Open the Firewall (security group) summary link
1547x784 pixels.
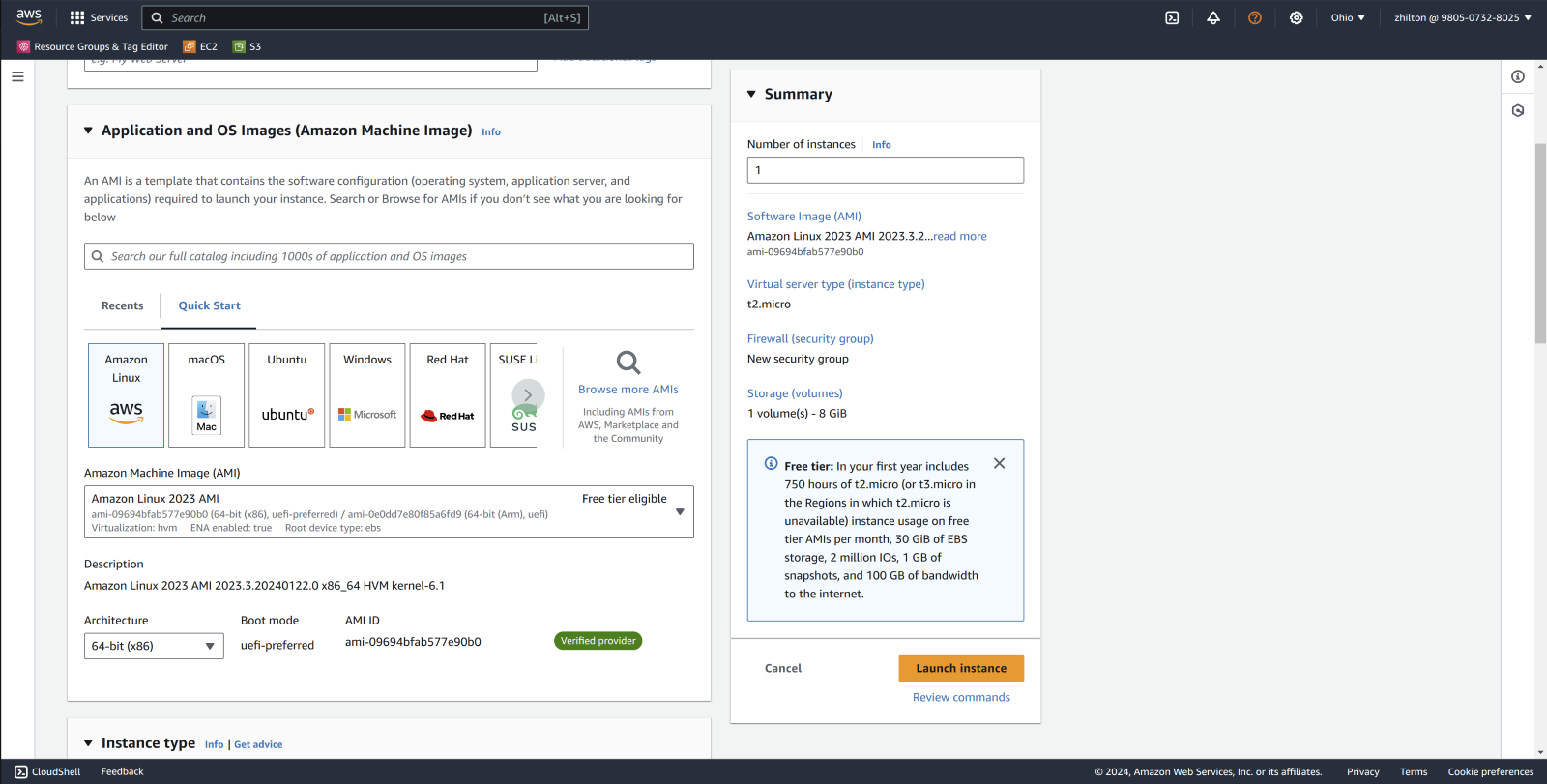tap(810, 339)
